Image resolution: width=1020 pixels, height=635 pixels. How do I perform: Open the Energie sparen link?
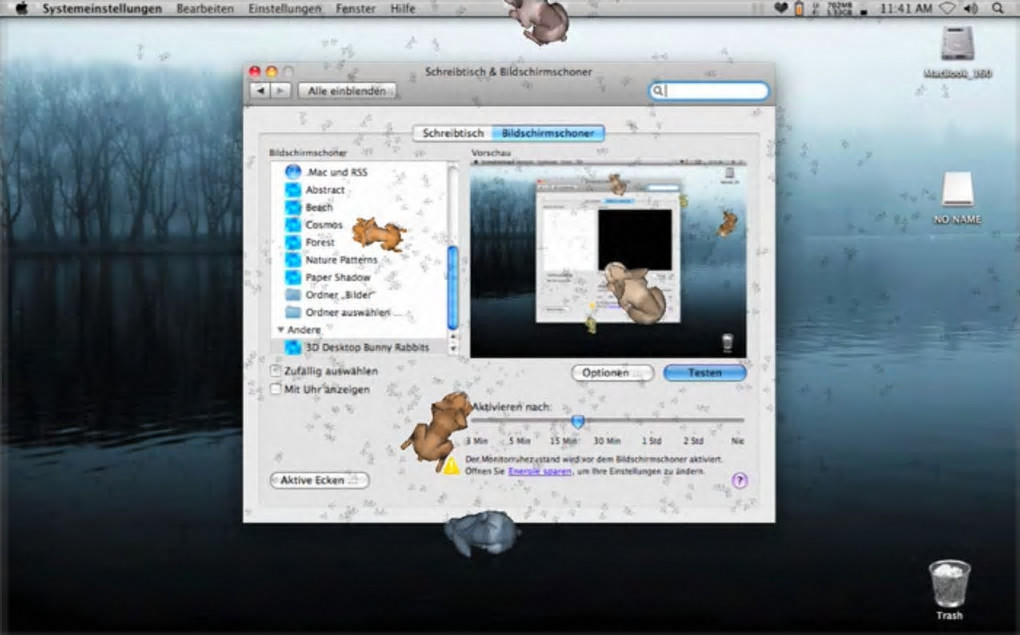(539, 471)
